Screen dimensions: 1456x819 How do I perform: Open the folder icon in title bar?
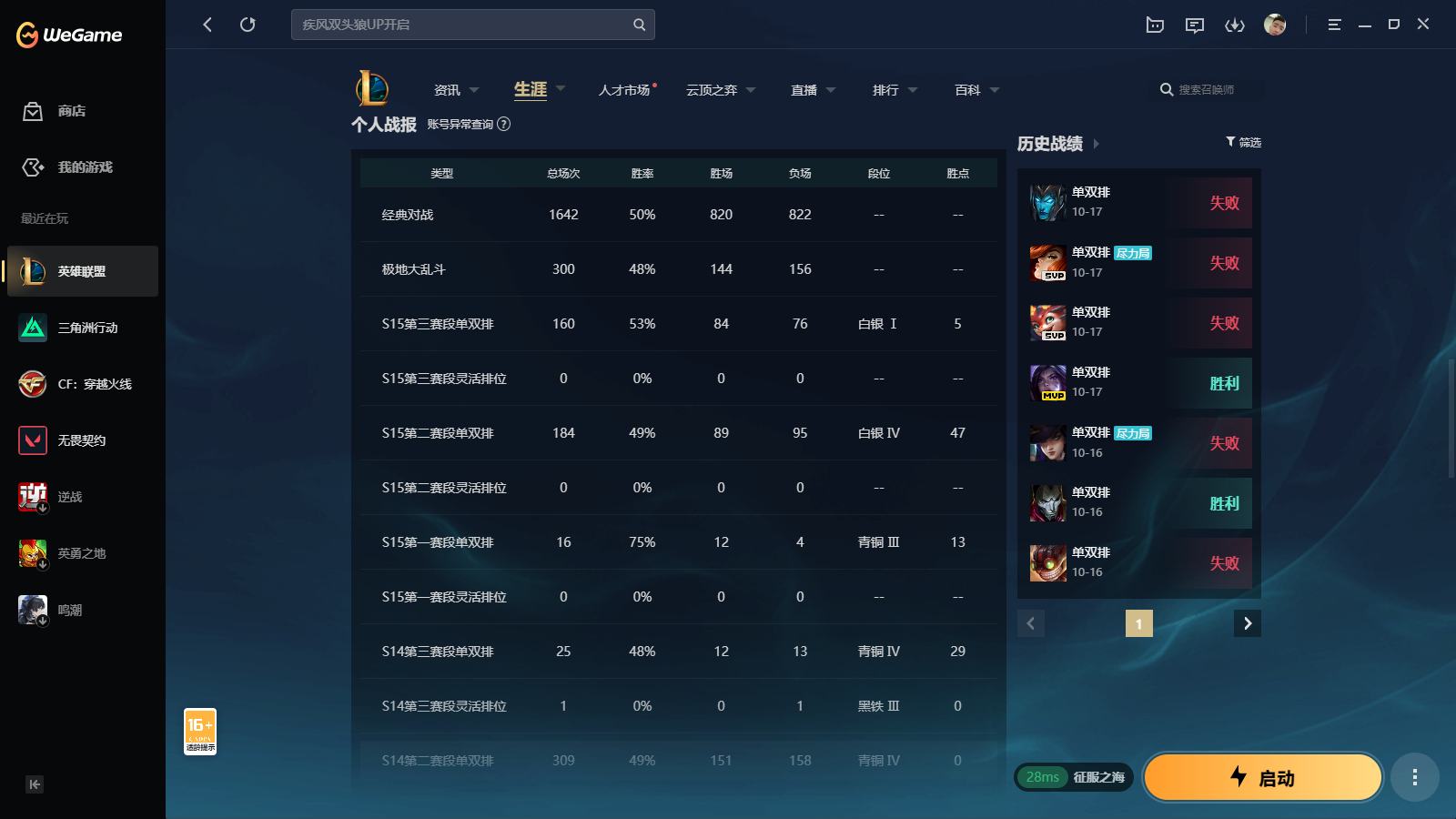[x=1155, y=25]
